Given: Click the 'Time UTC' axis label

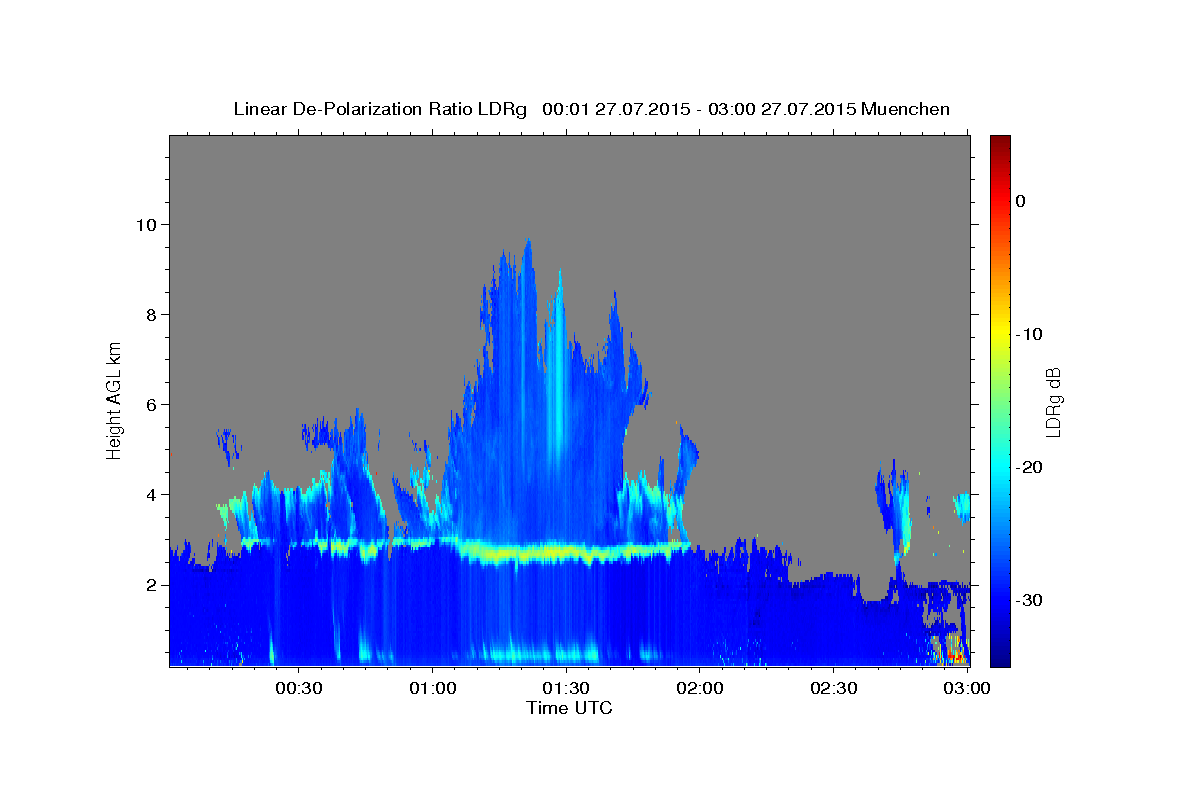Looking at the screenshot, I should pyautogui.click(x=569, y=708).
